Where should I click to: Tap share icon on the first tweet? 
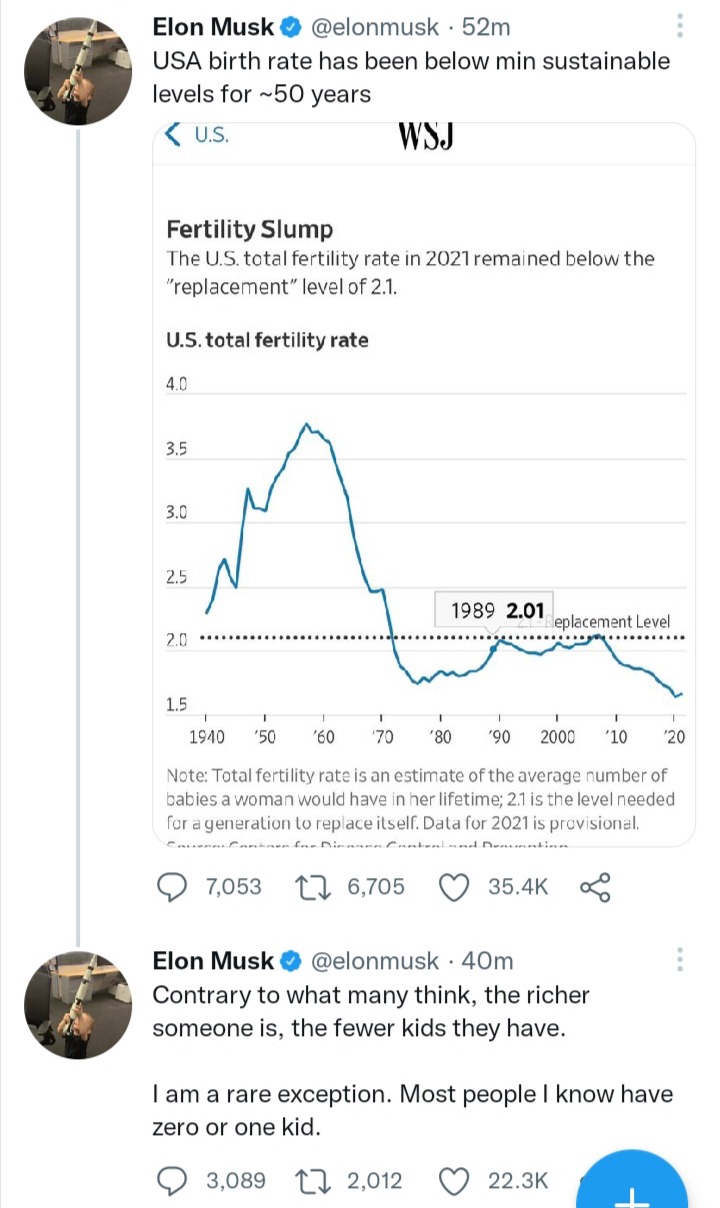594,886
